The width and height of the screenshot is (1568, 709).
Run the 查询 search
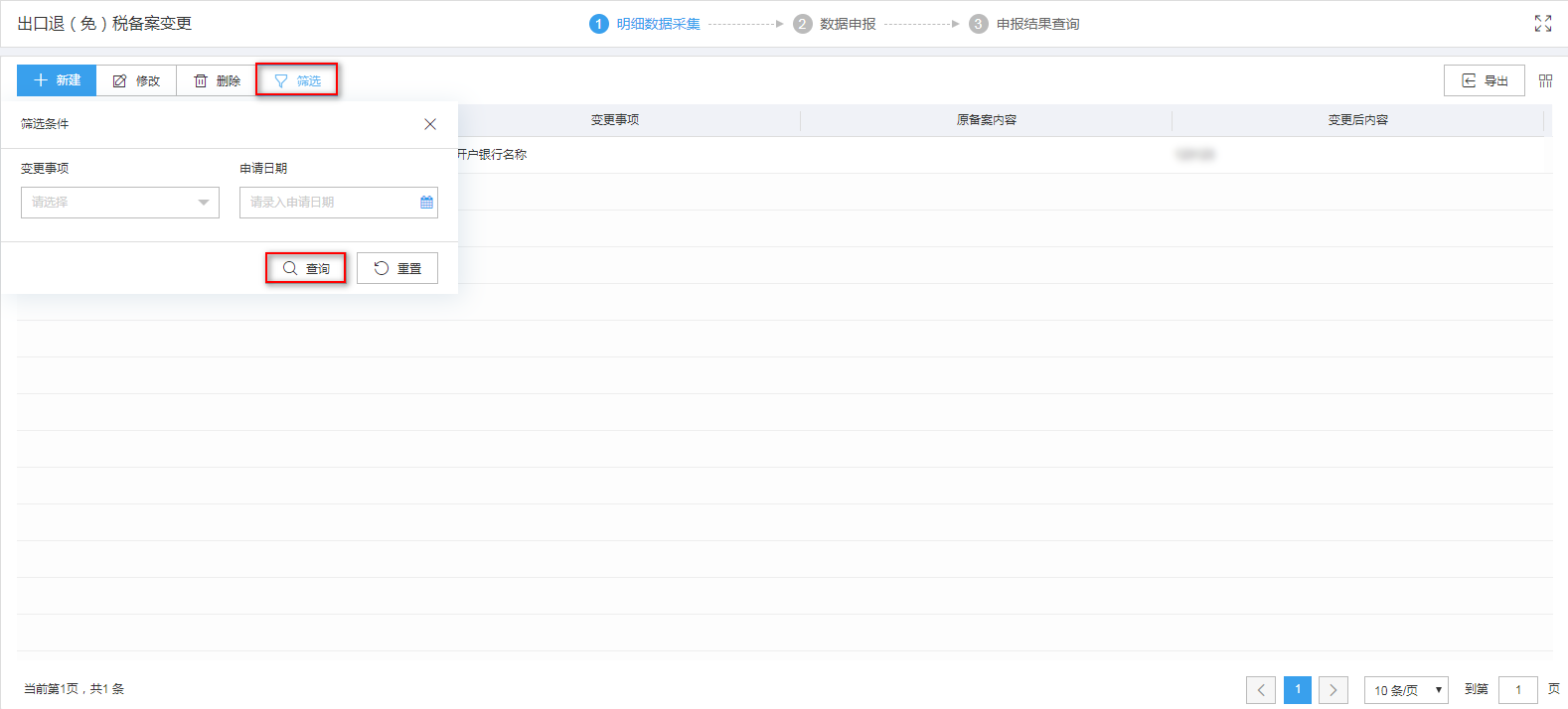point(306,268)
